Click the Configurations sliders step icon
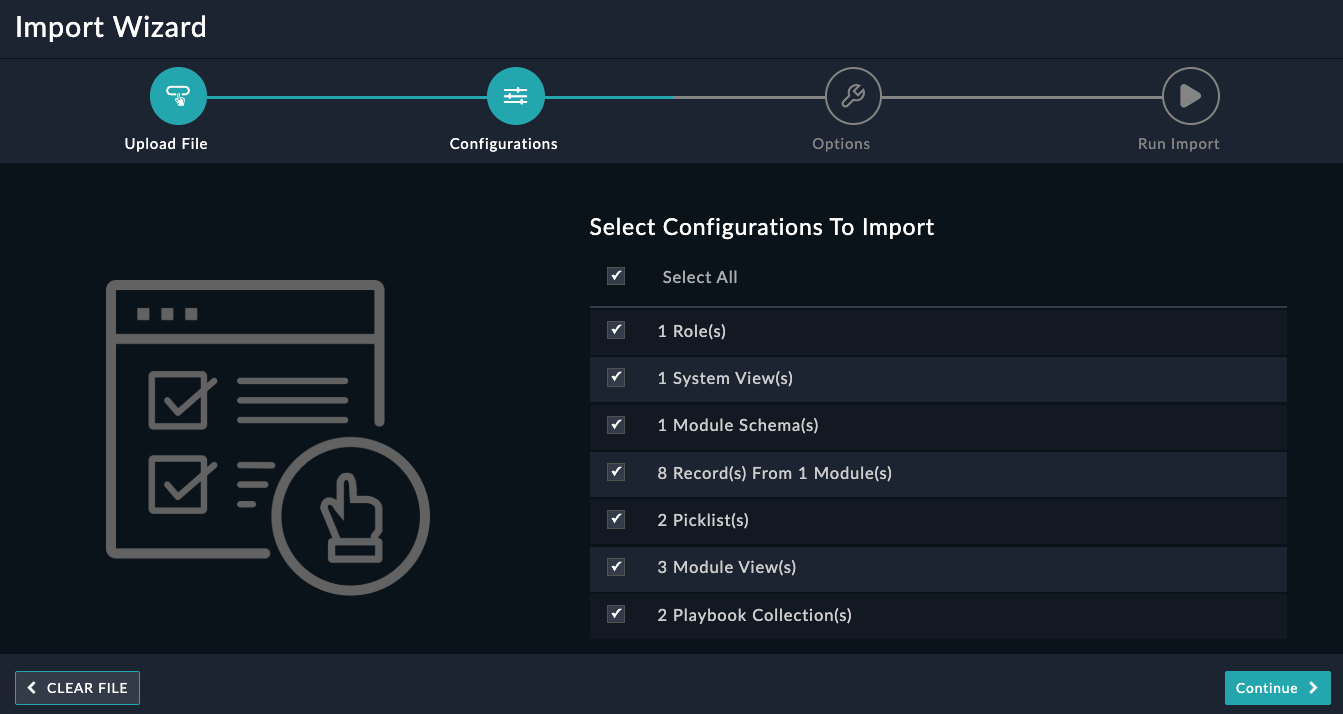Image resolution: width=1343 pixels, height=714 pixels. [515, 97]
